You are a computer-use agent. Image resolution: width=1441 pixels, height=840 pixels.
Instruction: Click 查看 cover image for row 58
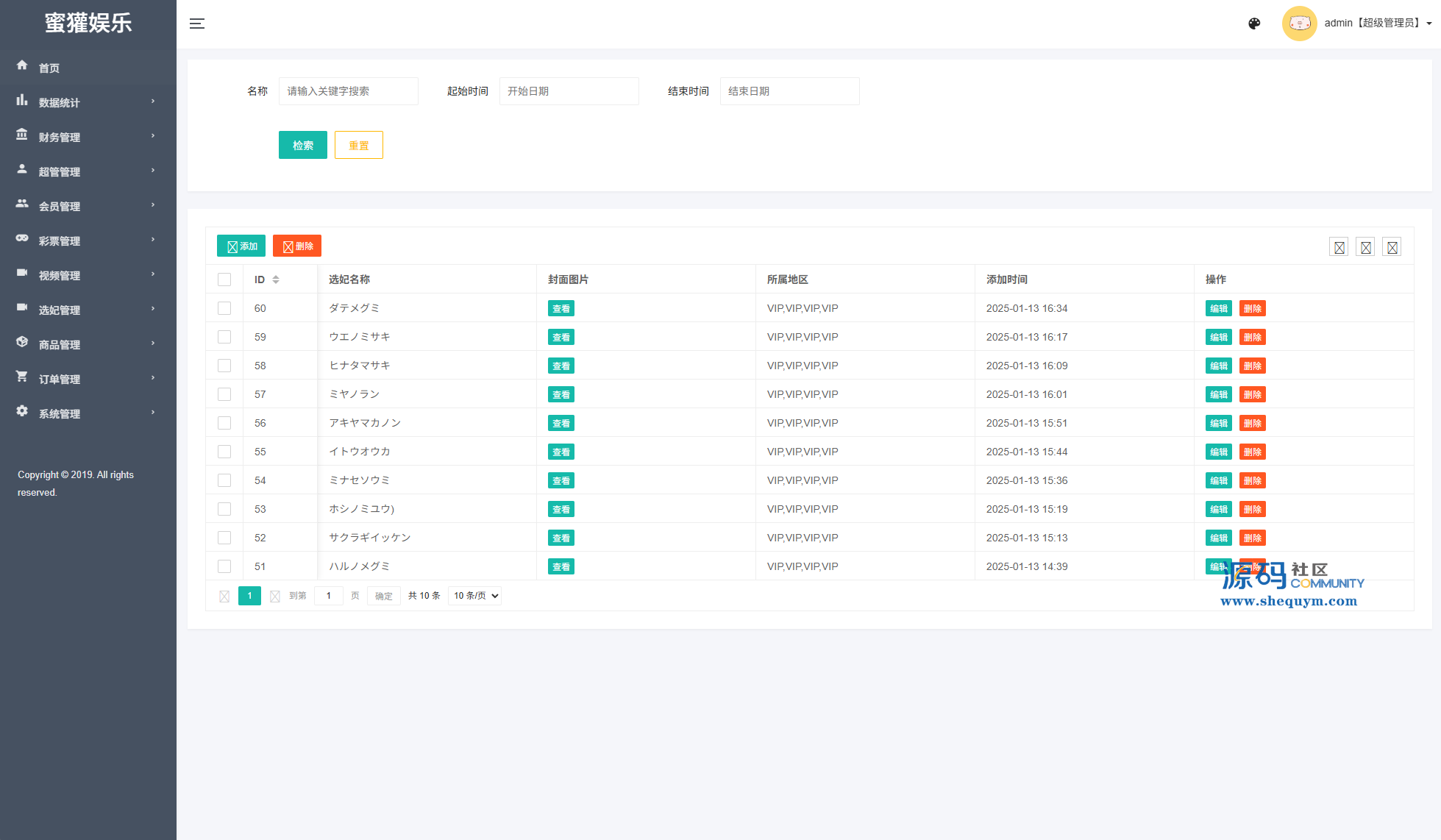click(561, 366)
